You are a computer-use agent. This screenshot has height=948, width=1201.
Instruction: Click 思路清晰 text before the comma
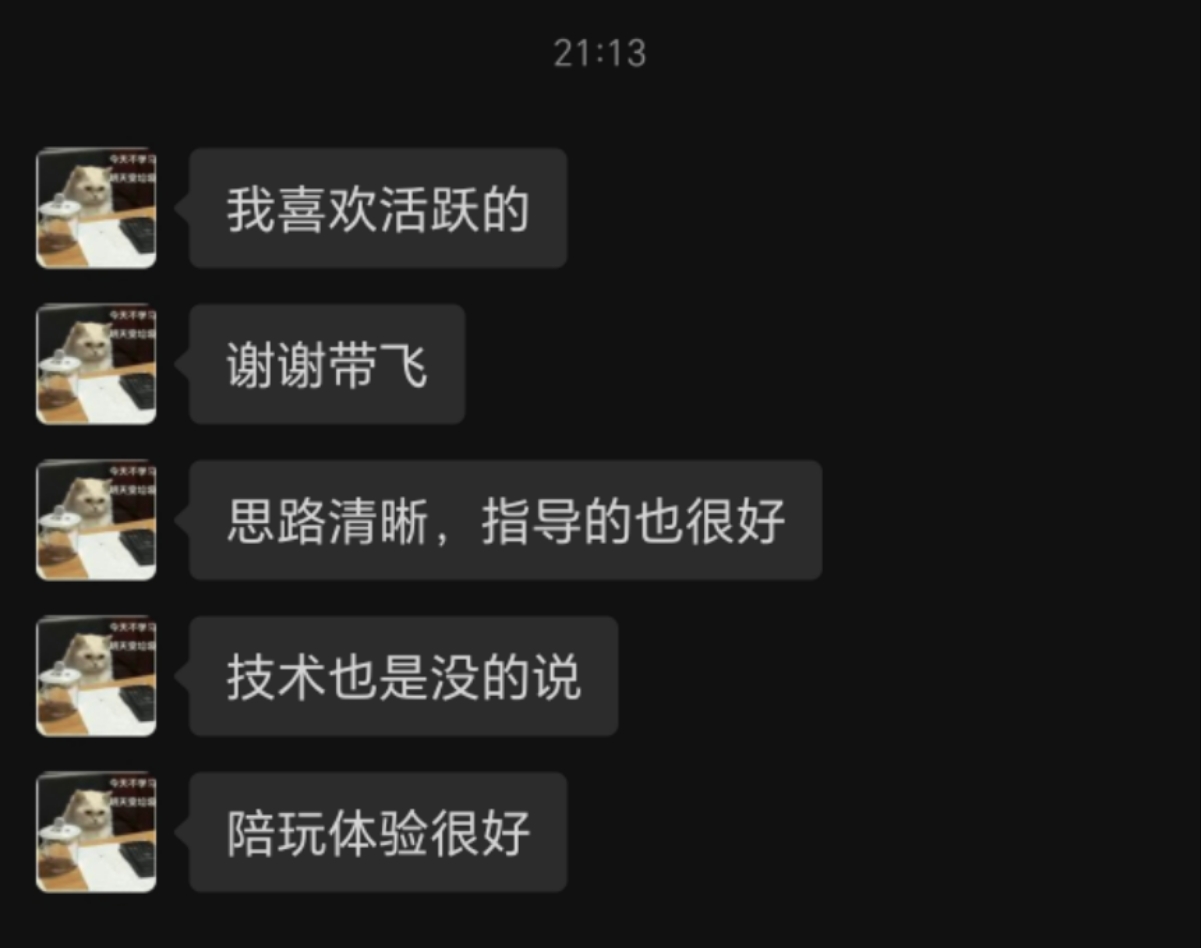[327, 522]
